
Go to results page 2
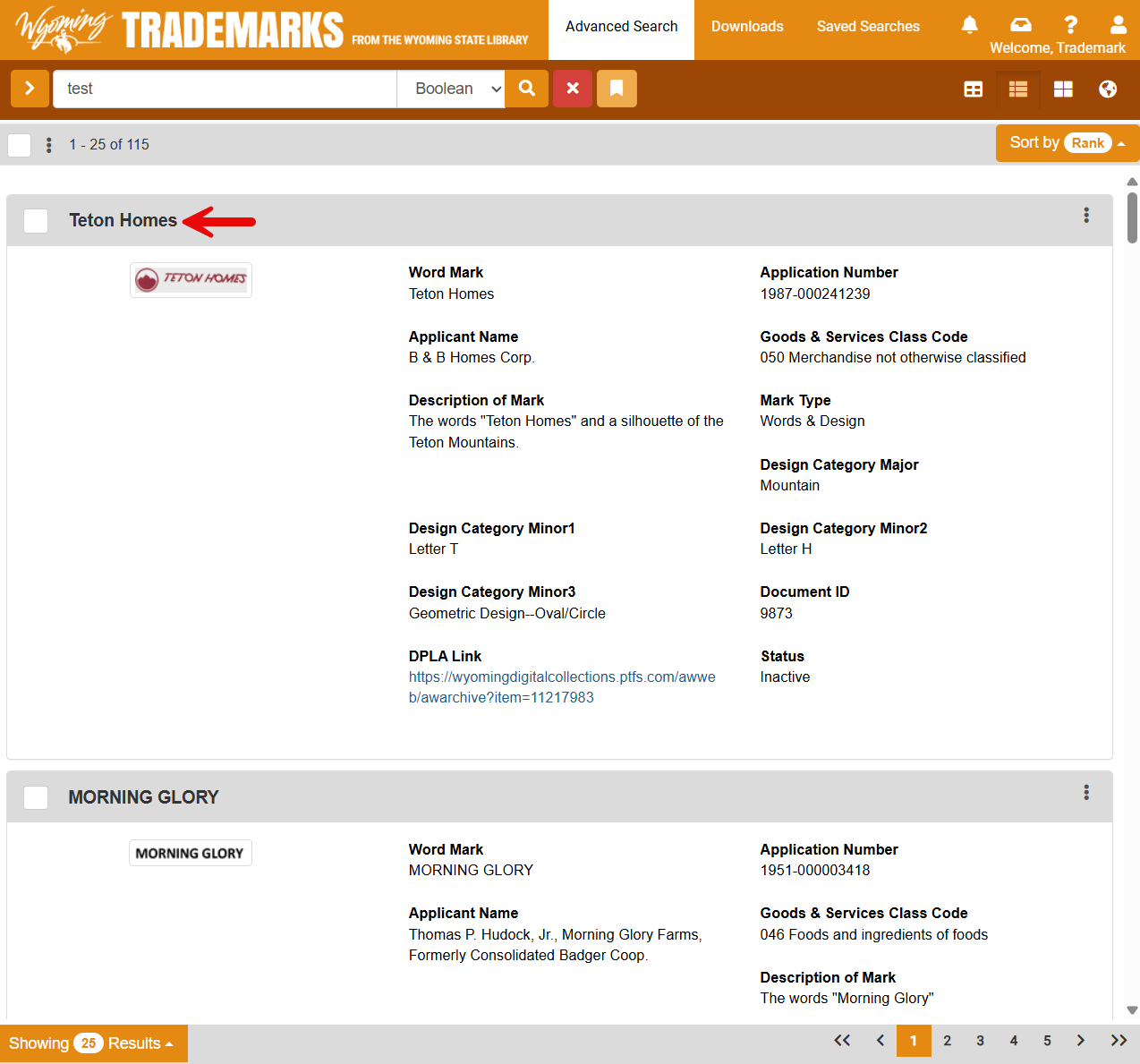click(x=947, y=1041)
